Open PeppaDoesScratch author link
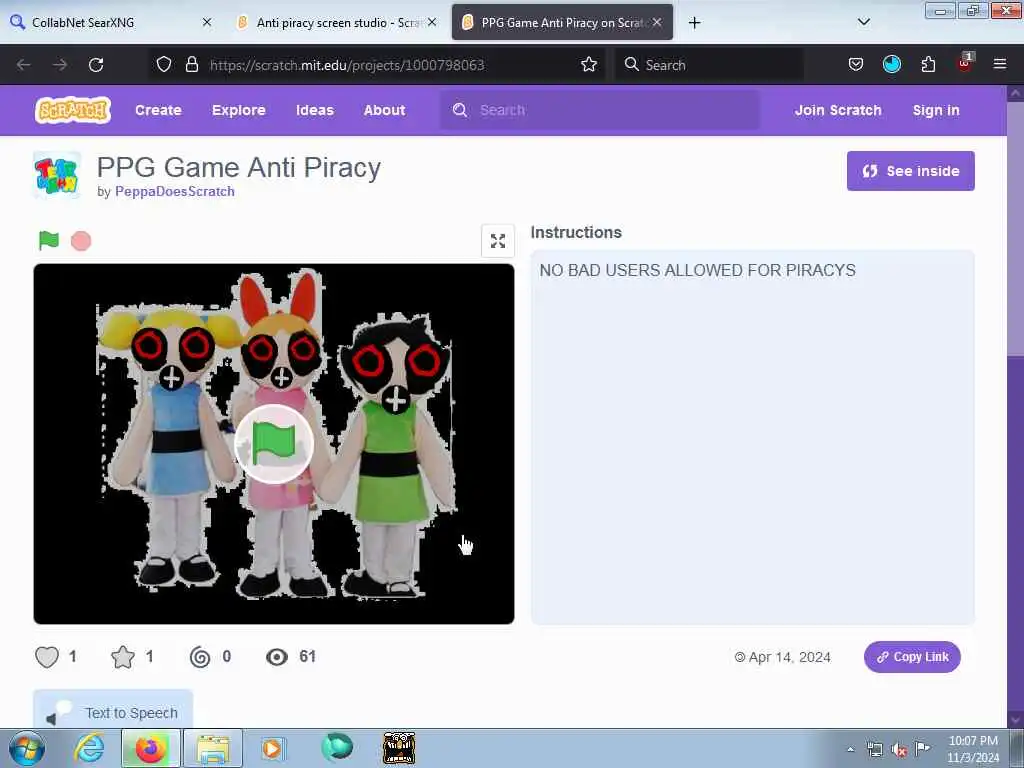This screenshot has width=1024, height=768. click(174, 191)
